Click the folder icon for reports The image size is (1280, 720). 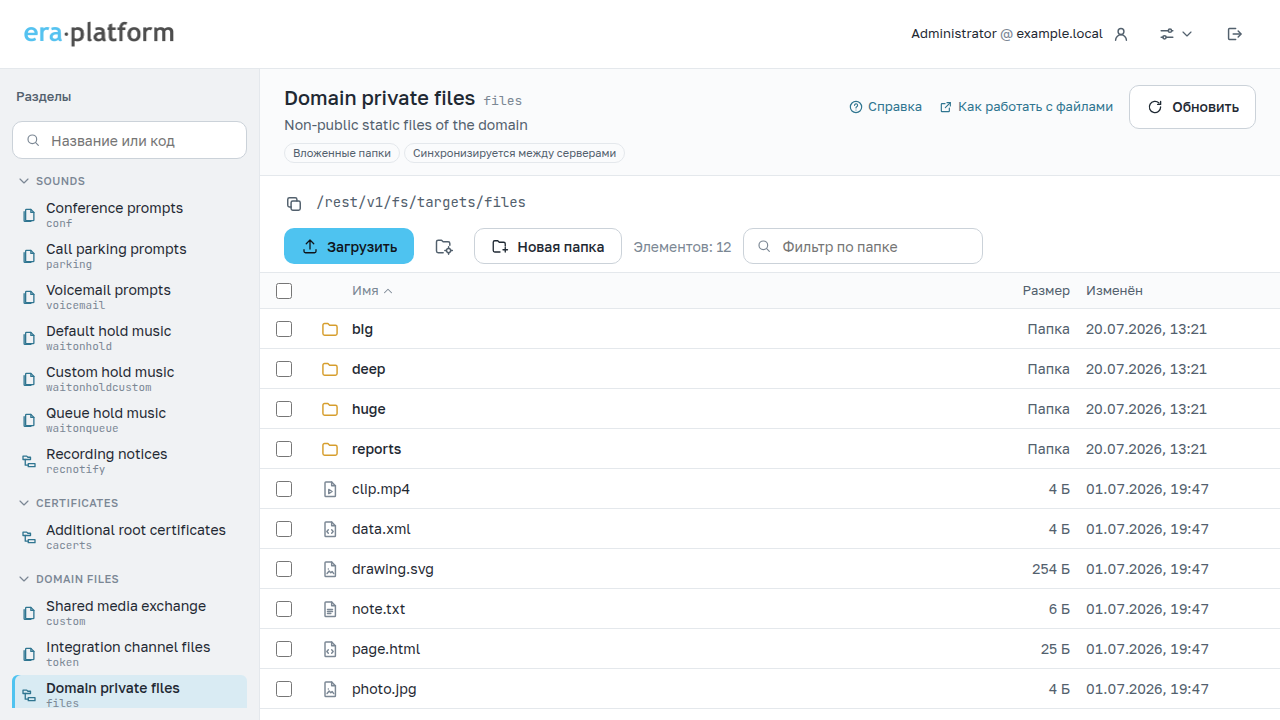[x=330, y=449]
